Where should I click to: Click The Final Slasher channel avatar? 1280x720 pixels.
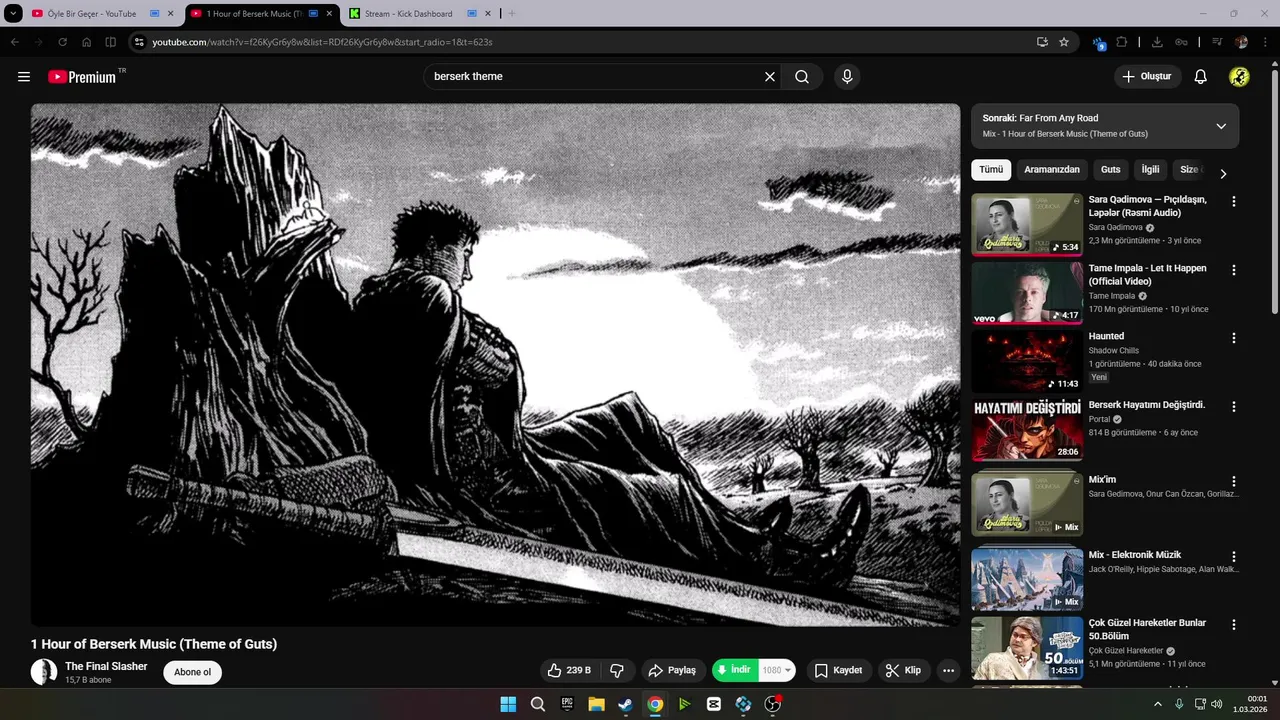pyautogui.click(x=44, y=672)
